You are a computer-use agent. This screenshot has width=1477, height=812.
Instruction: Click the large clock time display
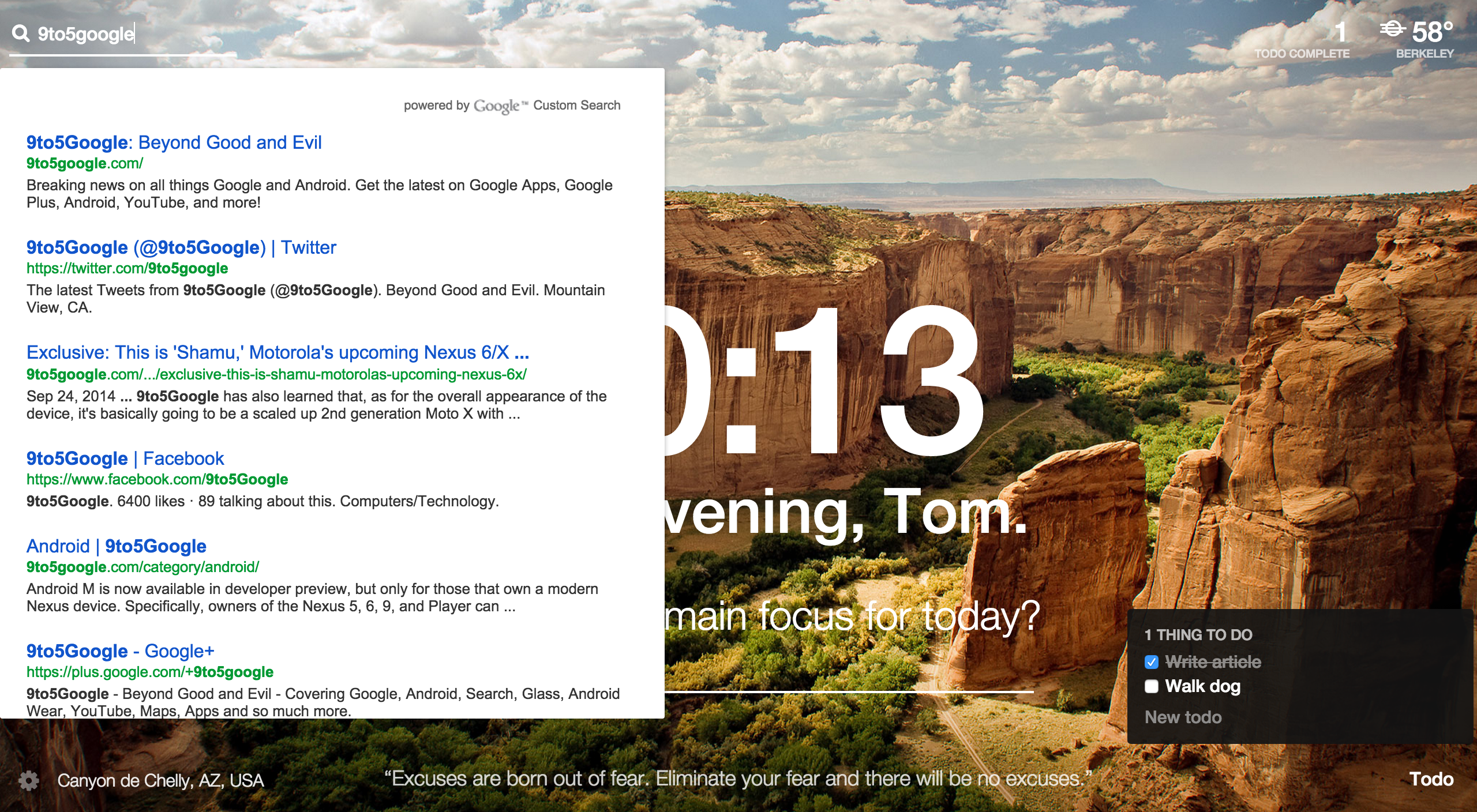pyautogui.click(x=825, y=381)
